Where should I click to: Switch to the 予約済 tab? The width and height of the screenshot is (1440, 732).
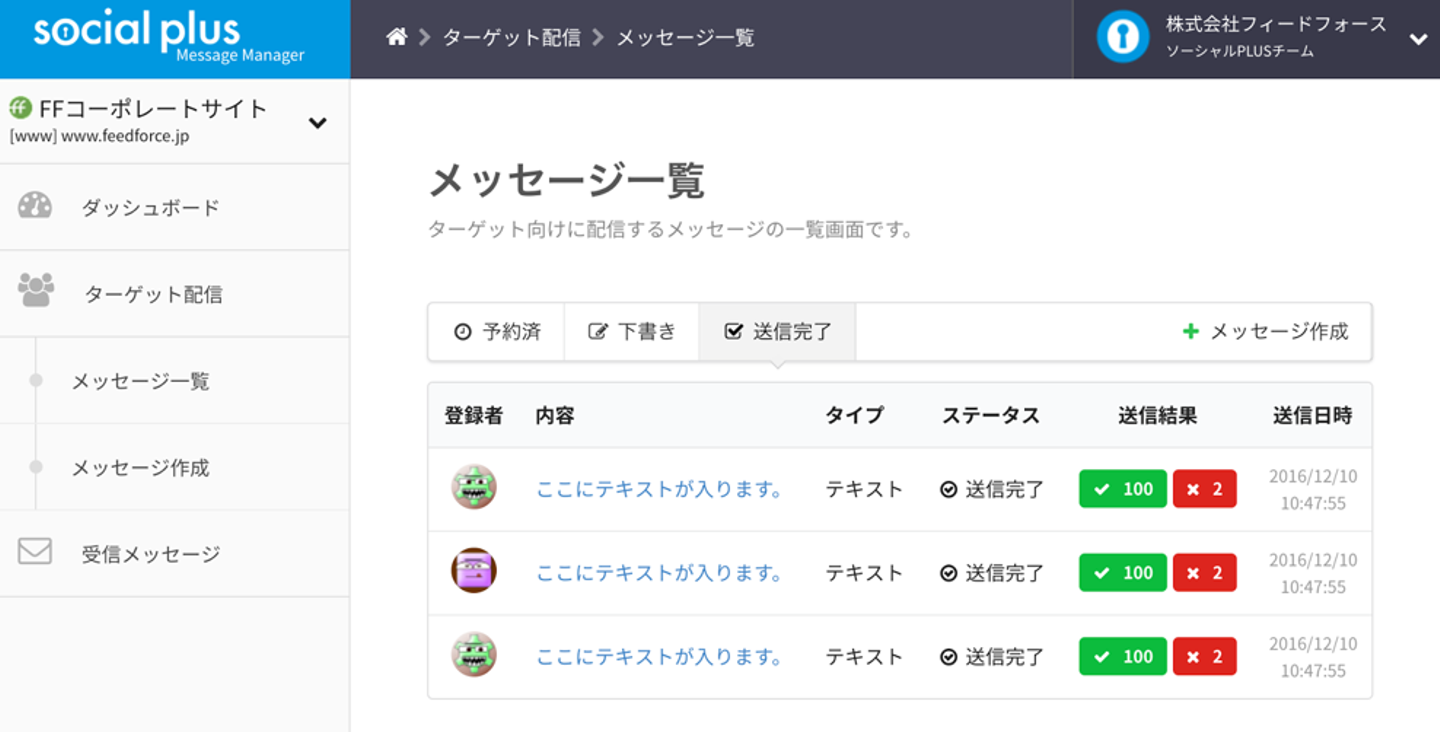497,332
